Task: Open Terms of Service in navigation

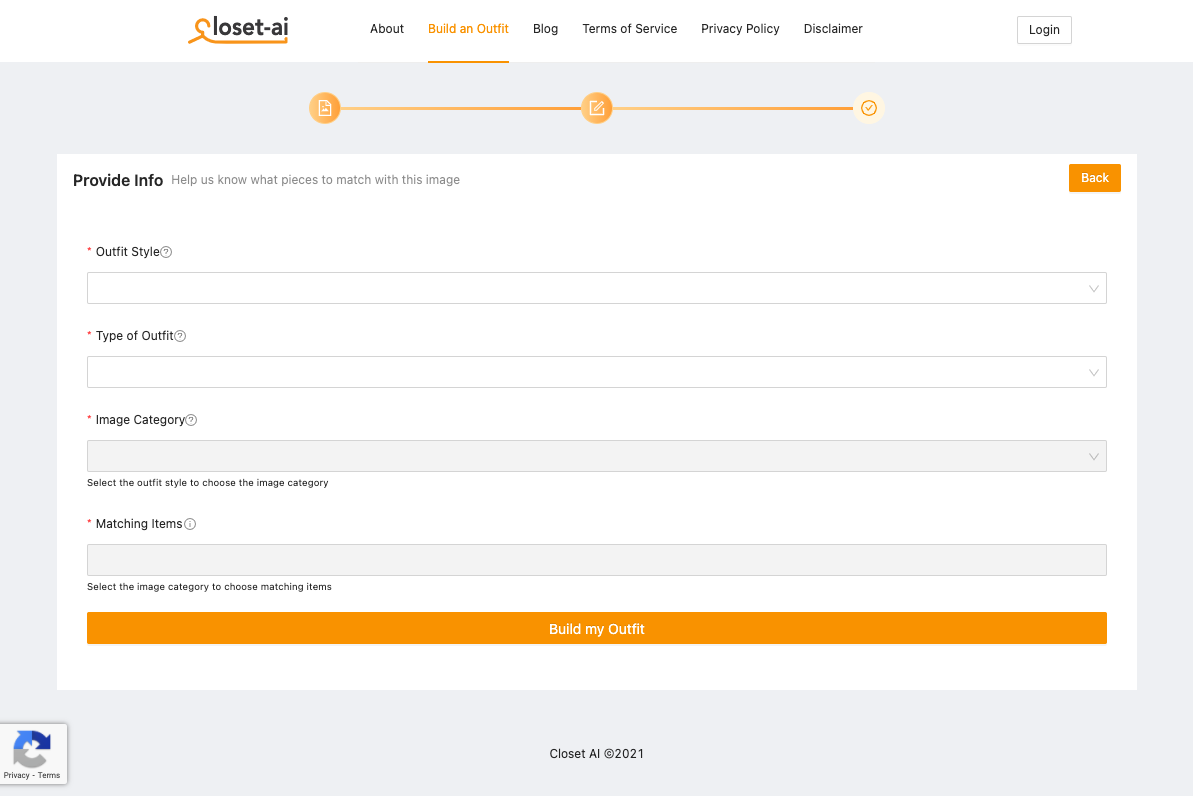Action: (x=630, y=29)
